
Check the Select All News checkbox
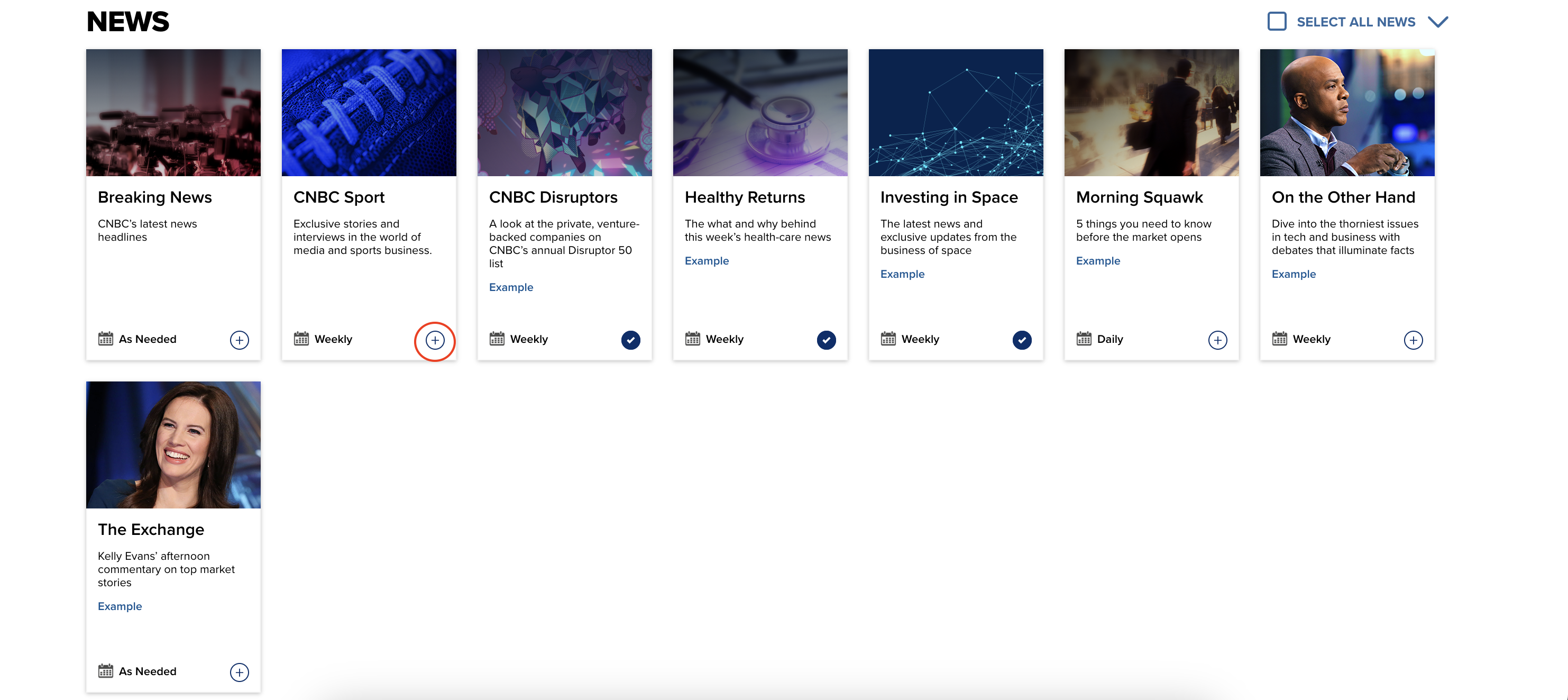pyautogui.click(x=1277, y=21)
